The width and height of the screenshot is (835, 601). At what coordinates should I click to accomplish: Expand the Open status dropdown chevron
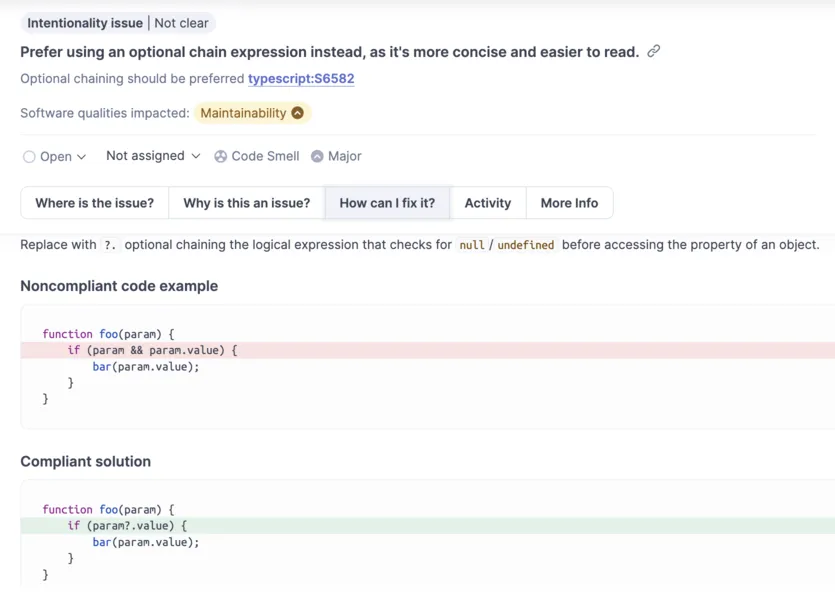[82, 157]
